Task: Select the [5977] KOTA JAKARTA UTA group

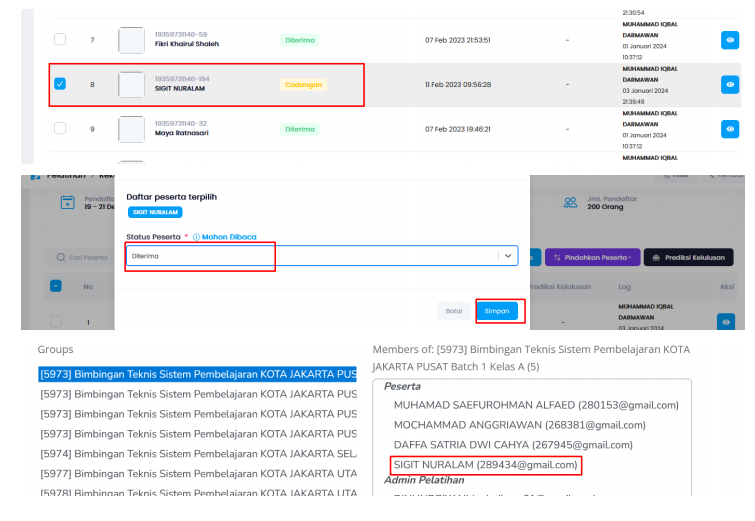Action: click(198, 473)
